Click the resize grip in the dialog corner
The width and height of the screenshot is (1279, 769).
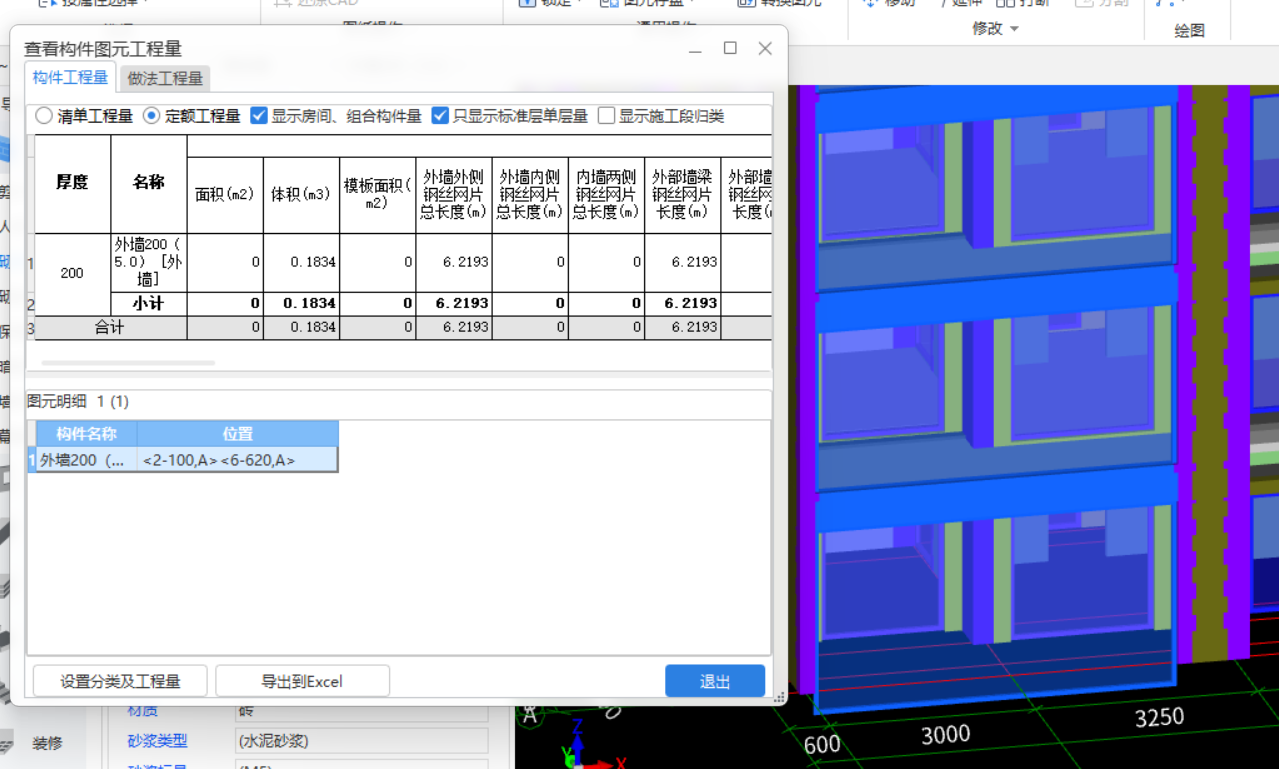(x=779, y=698)
